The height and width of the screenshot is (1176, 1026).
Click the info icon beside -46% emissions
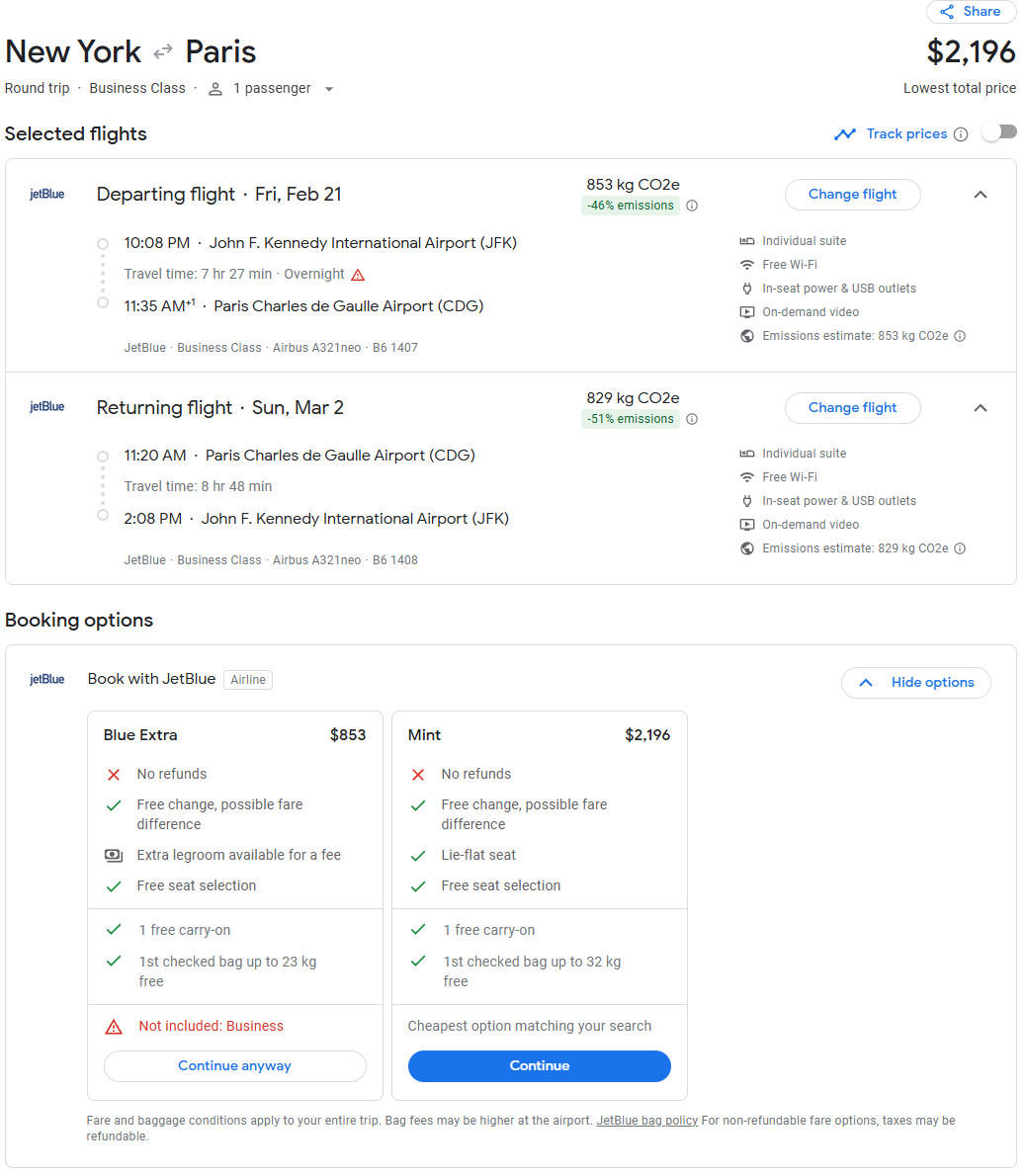(x=692, y=206)
